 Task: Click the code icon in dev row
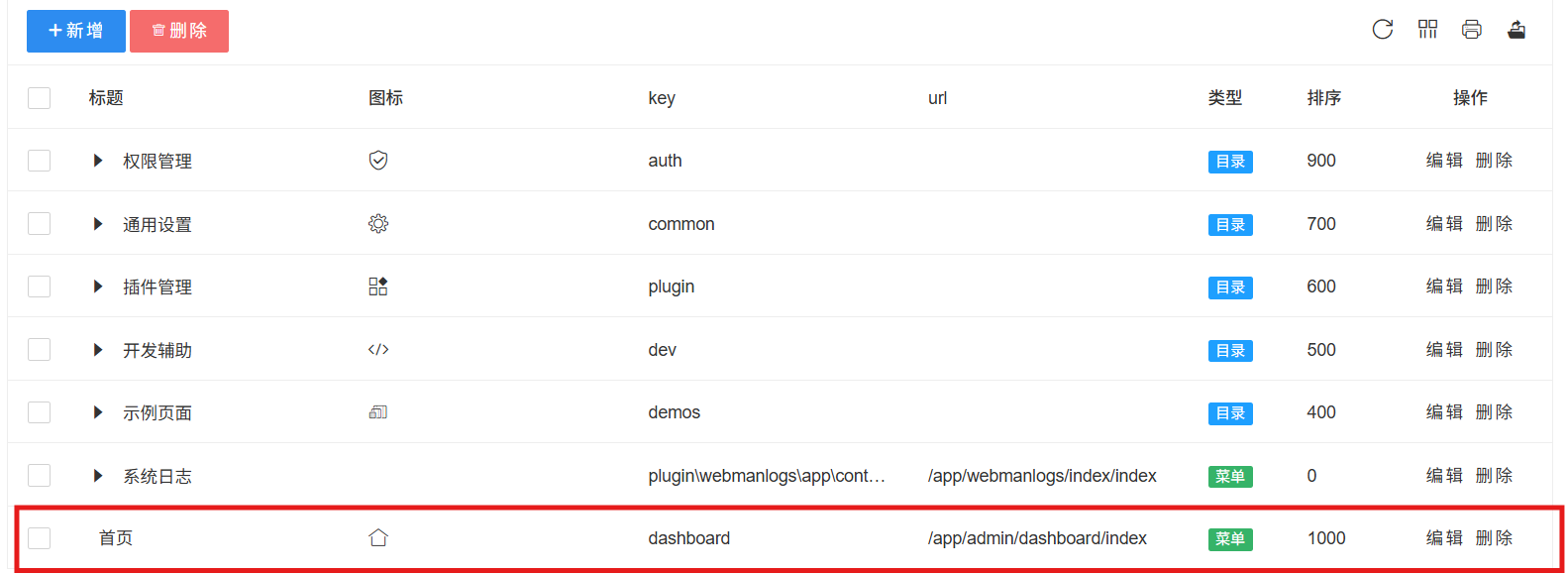click(378, 350)
